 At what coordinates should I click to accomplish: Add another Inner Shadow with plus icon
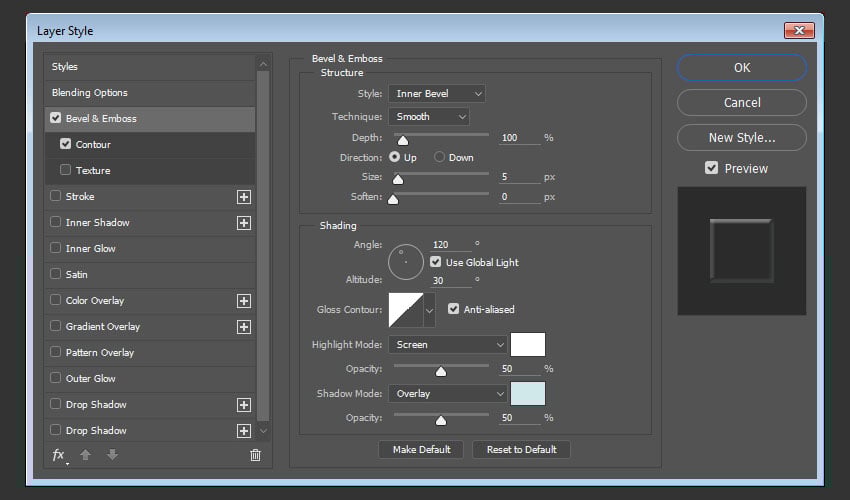[243, 223]
